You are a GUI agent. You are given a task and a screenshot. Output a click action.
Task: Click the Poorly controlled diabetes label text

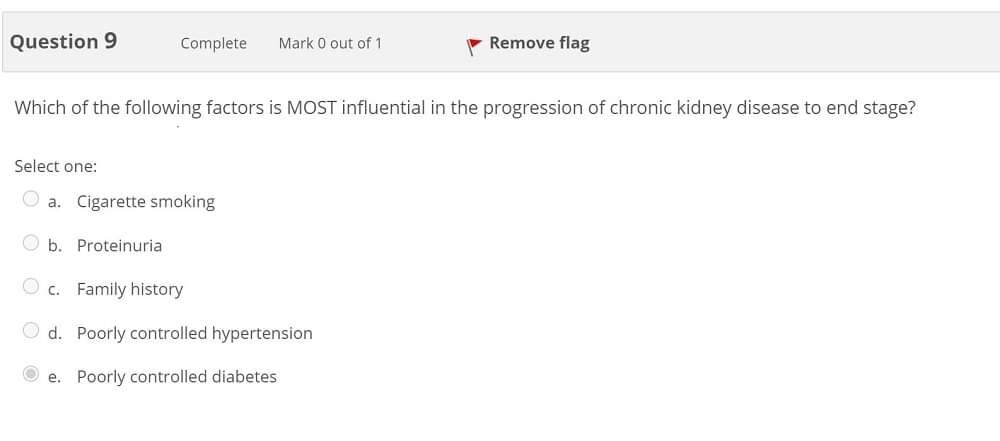(x=176, y=377)
